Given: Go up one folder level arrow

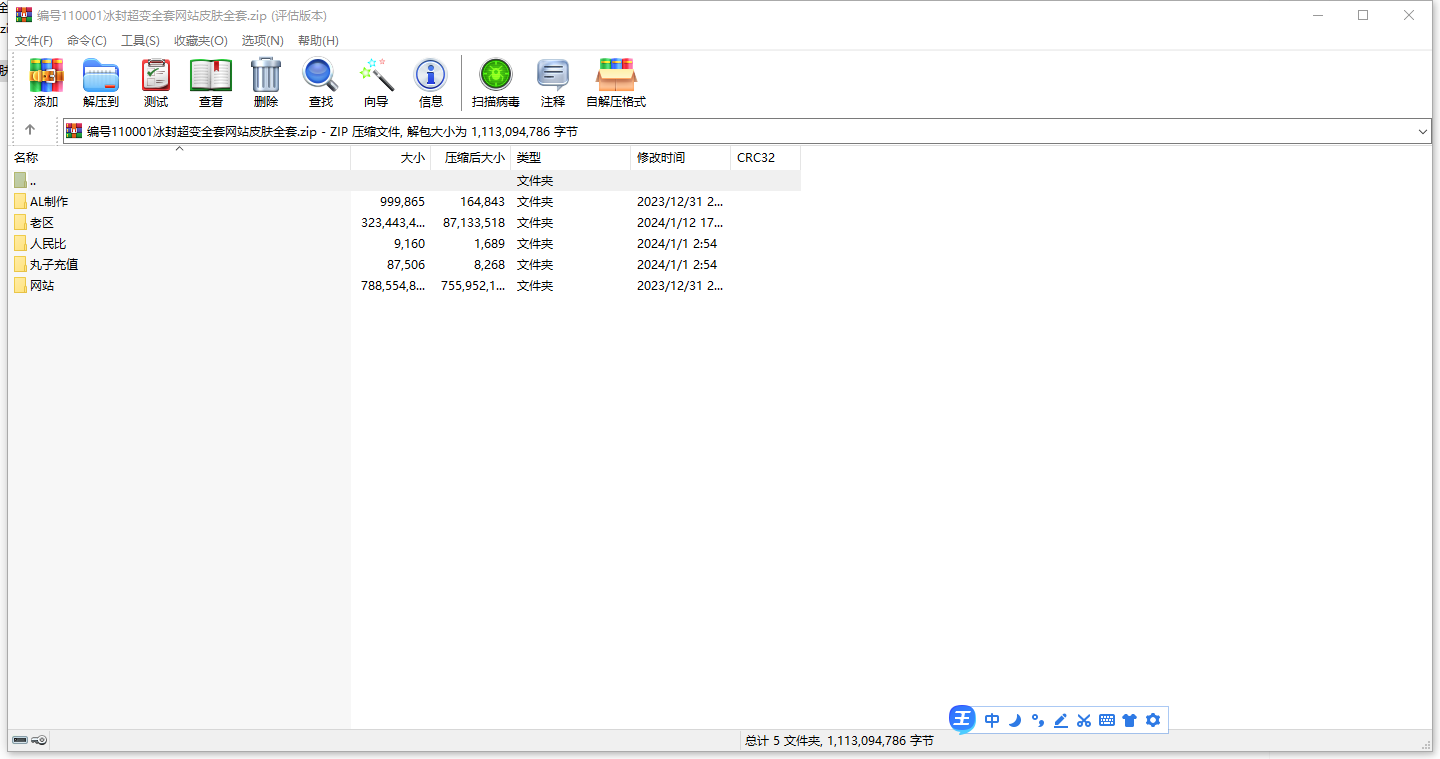Looking at the screenshot, I should (30, 130).
